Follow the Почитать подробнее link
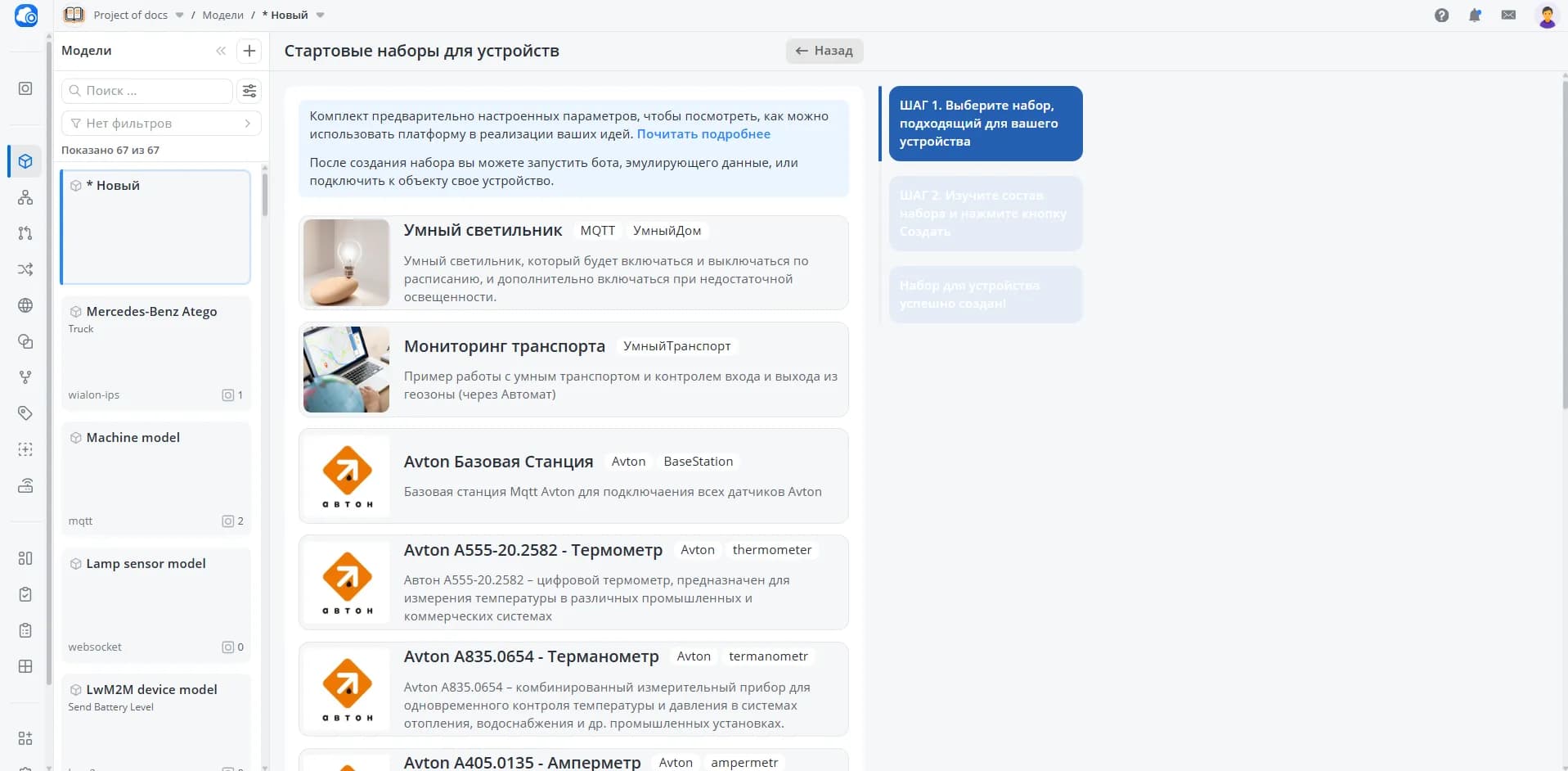Screen dimensions: 1568x771 pyautogui.click(x=703, y=134)
